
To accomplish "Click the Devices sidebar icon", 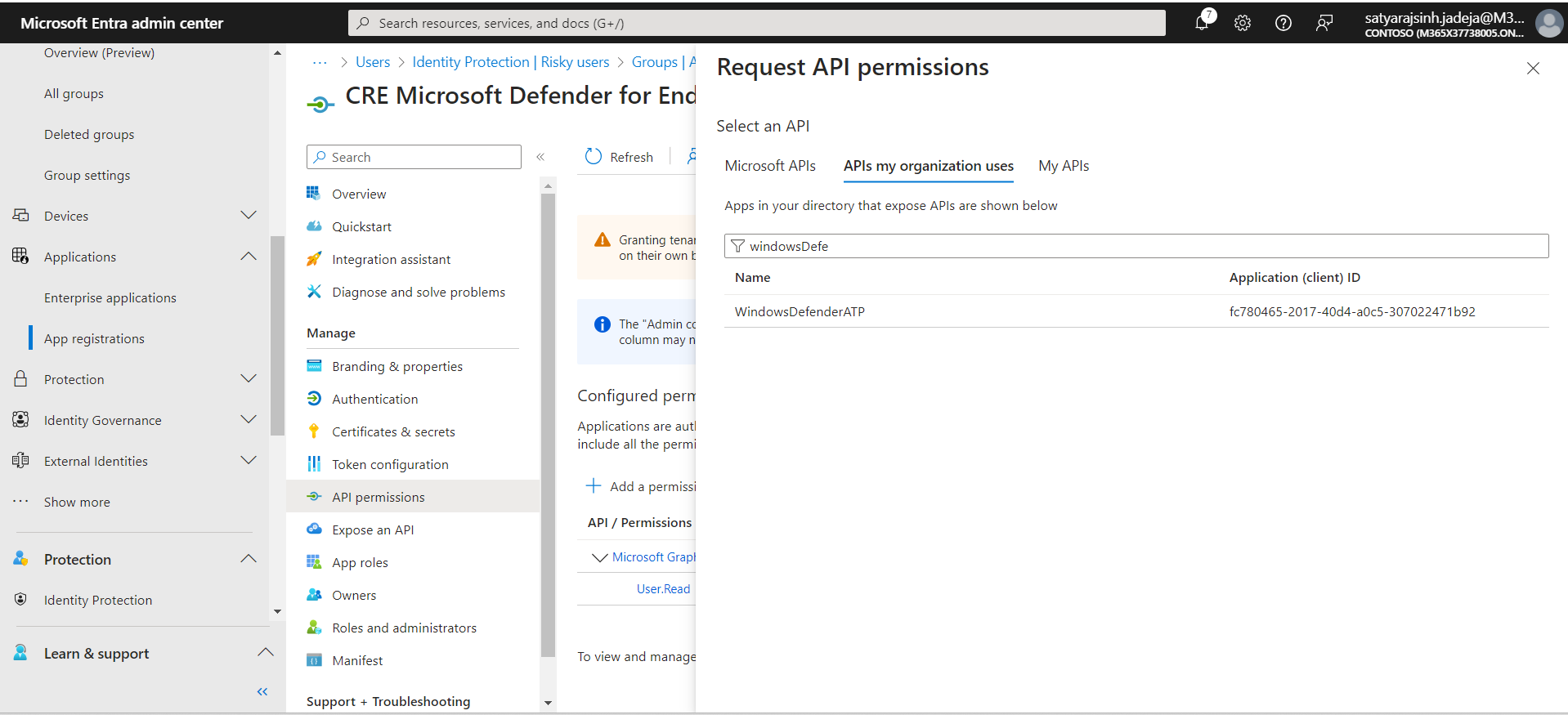I will (x=20, y=216).
